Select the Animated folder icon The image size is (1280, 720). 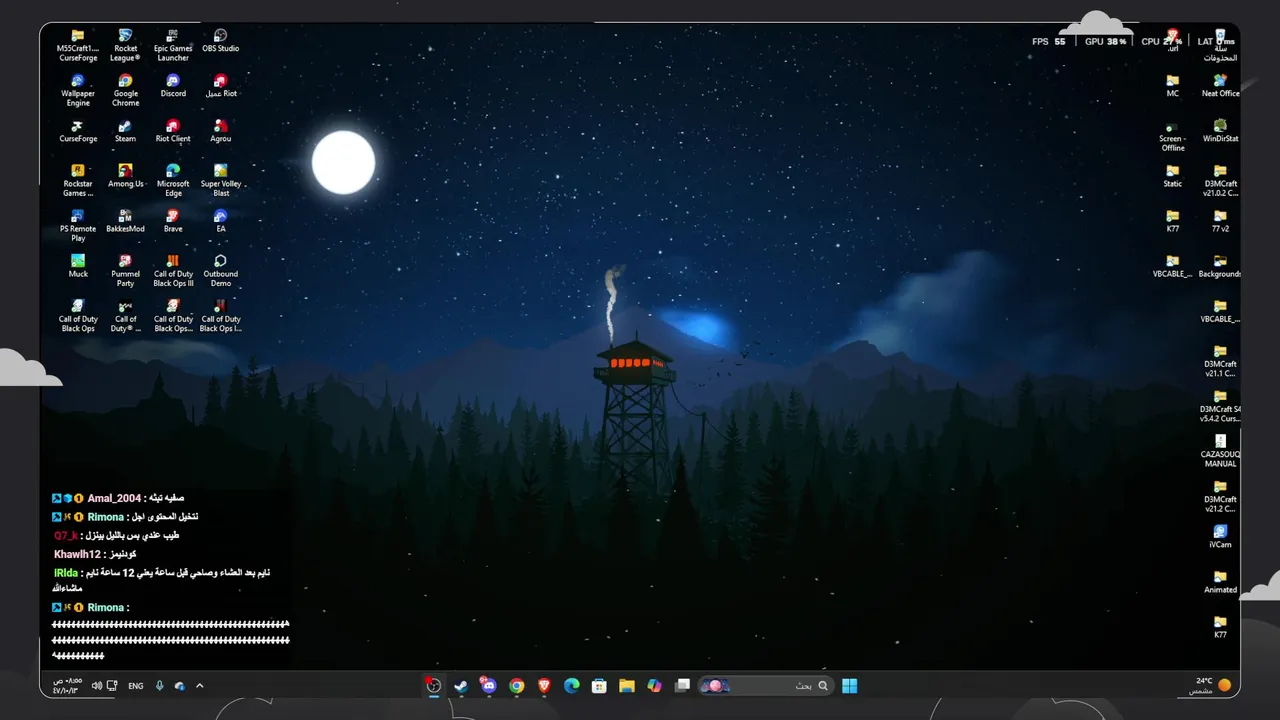(x=1220, y=581)
